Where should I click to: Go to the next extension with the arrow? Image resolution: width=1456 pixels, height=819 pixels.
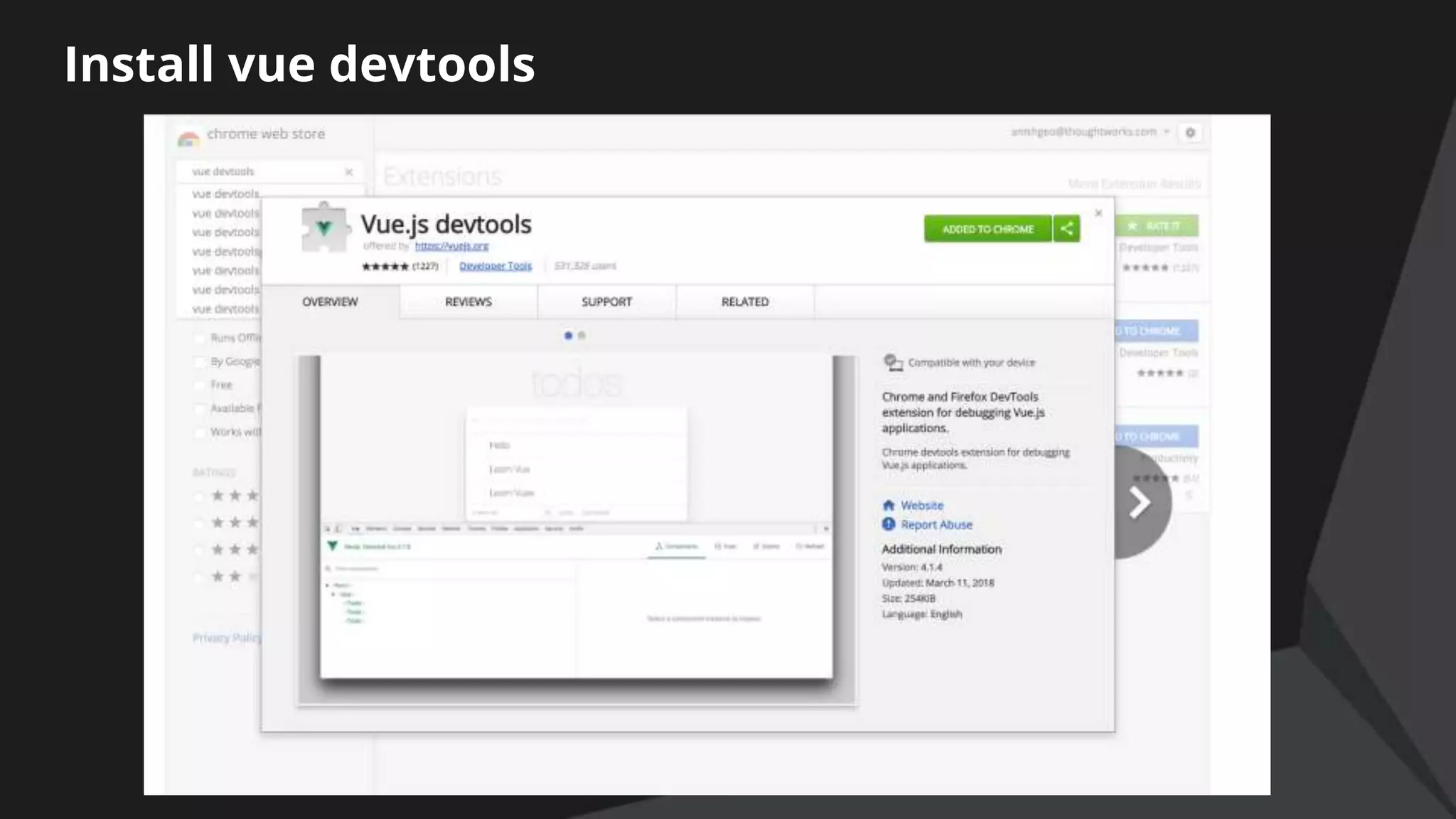tap(1140, 502)
